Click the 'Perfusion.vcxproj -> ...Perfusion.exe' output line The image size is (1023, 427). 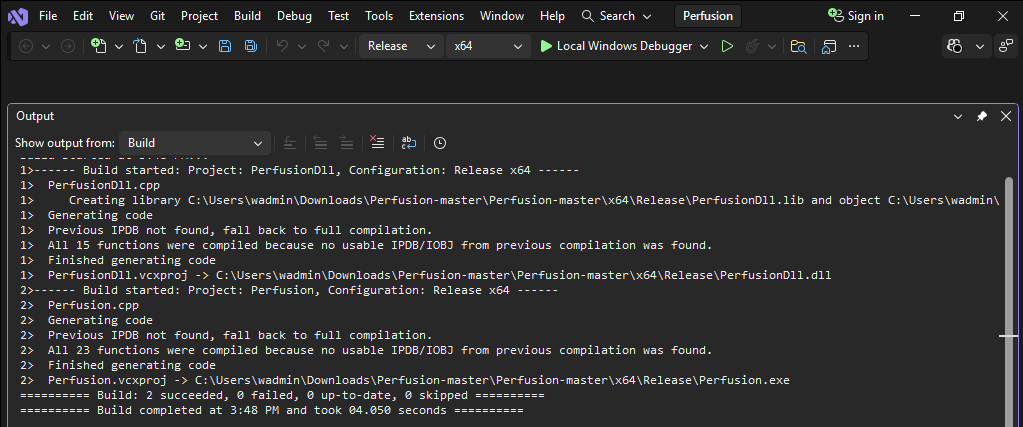click(x=405, y=380)
